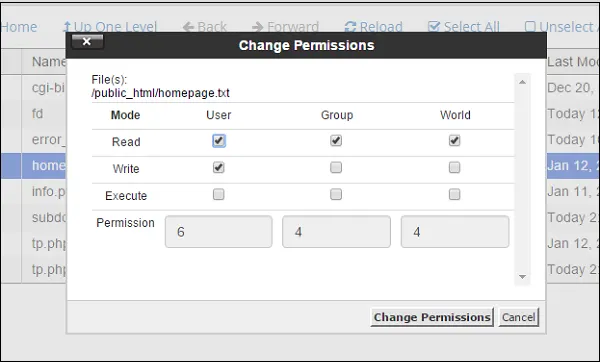This screenshot has height=362, width=600.
Task: Click the Unselect All box icon
Action: click(530, 27)
